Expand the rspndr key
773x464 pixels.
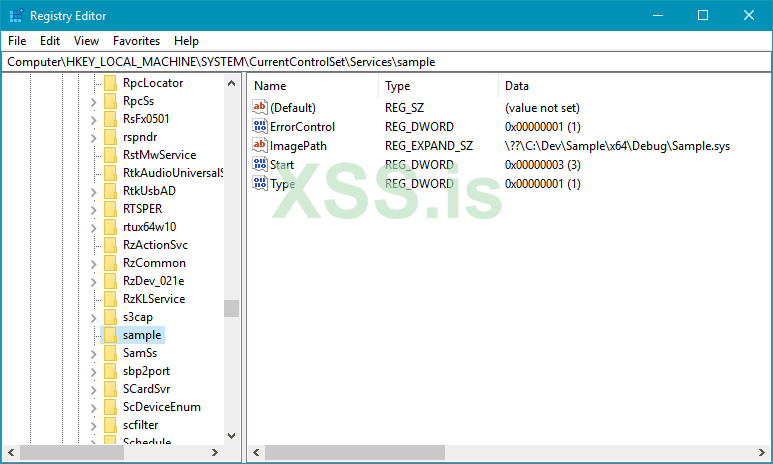click(94, 138)
